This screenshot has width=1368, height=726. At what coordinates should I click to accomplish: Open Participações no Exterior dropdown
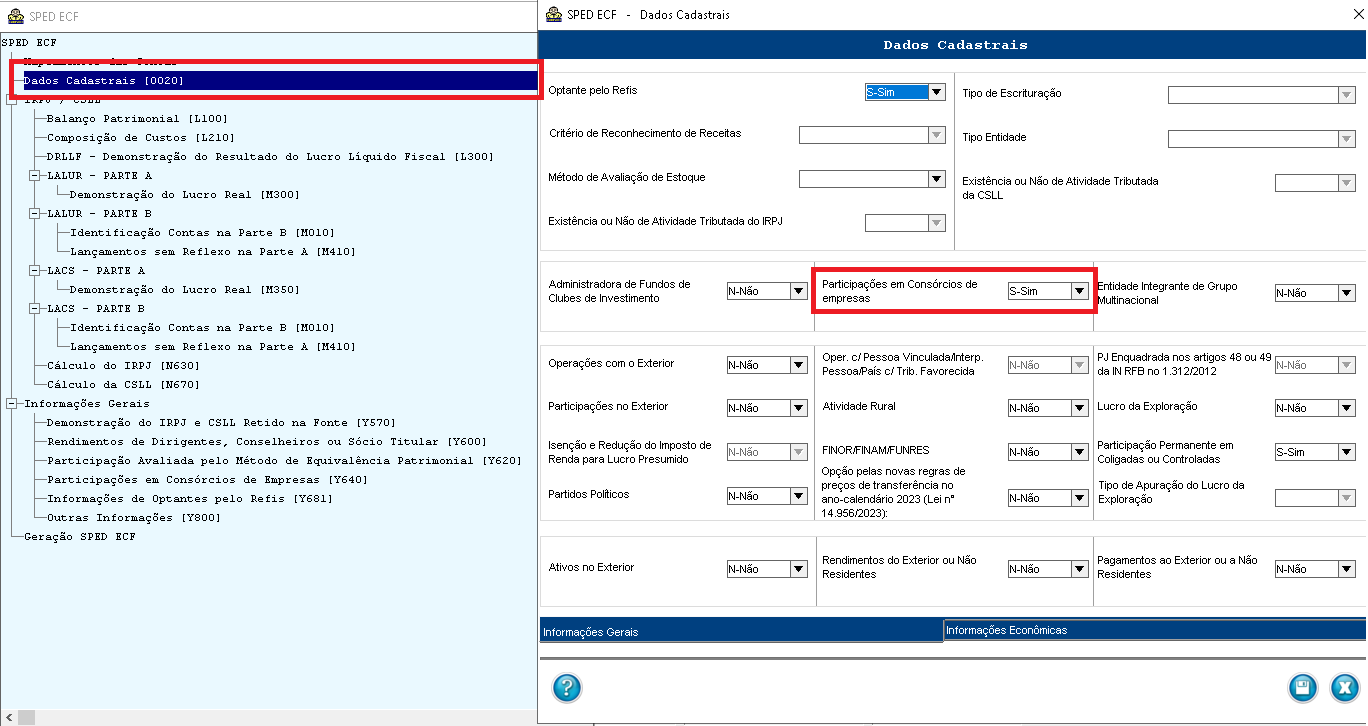point(798,408)
